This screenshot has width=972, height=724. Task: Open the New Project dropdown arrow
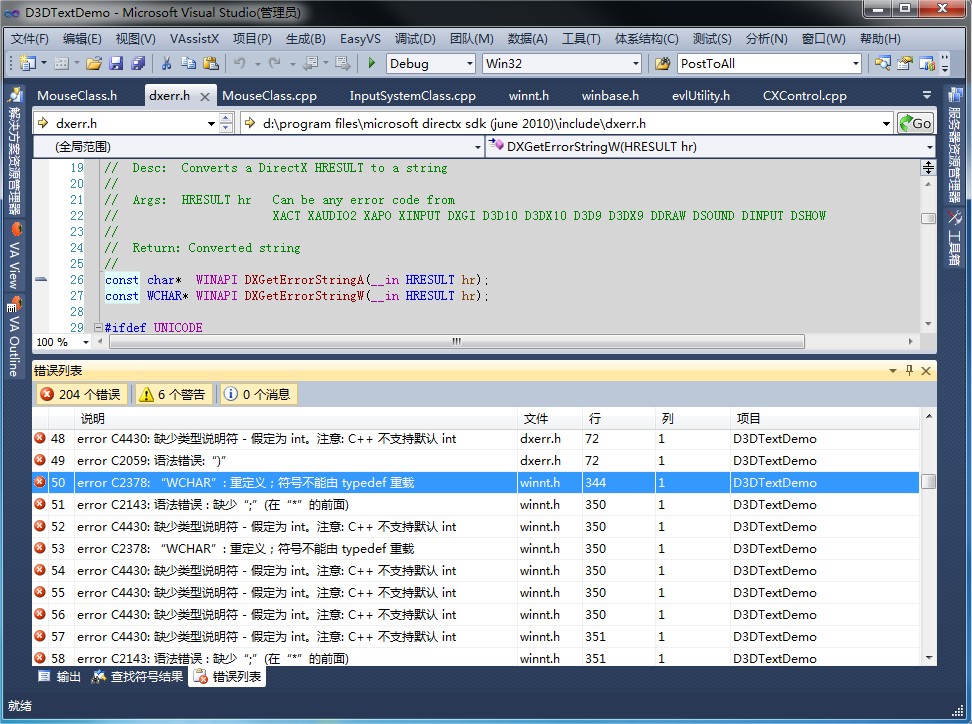[x=43, y=63]
